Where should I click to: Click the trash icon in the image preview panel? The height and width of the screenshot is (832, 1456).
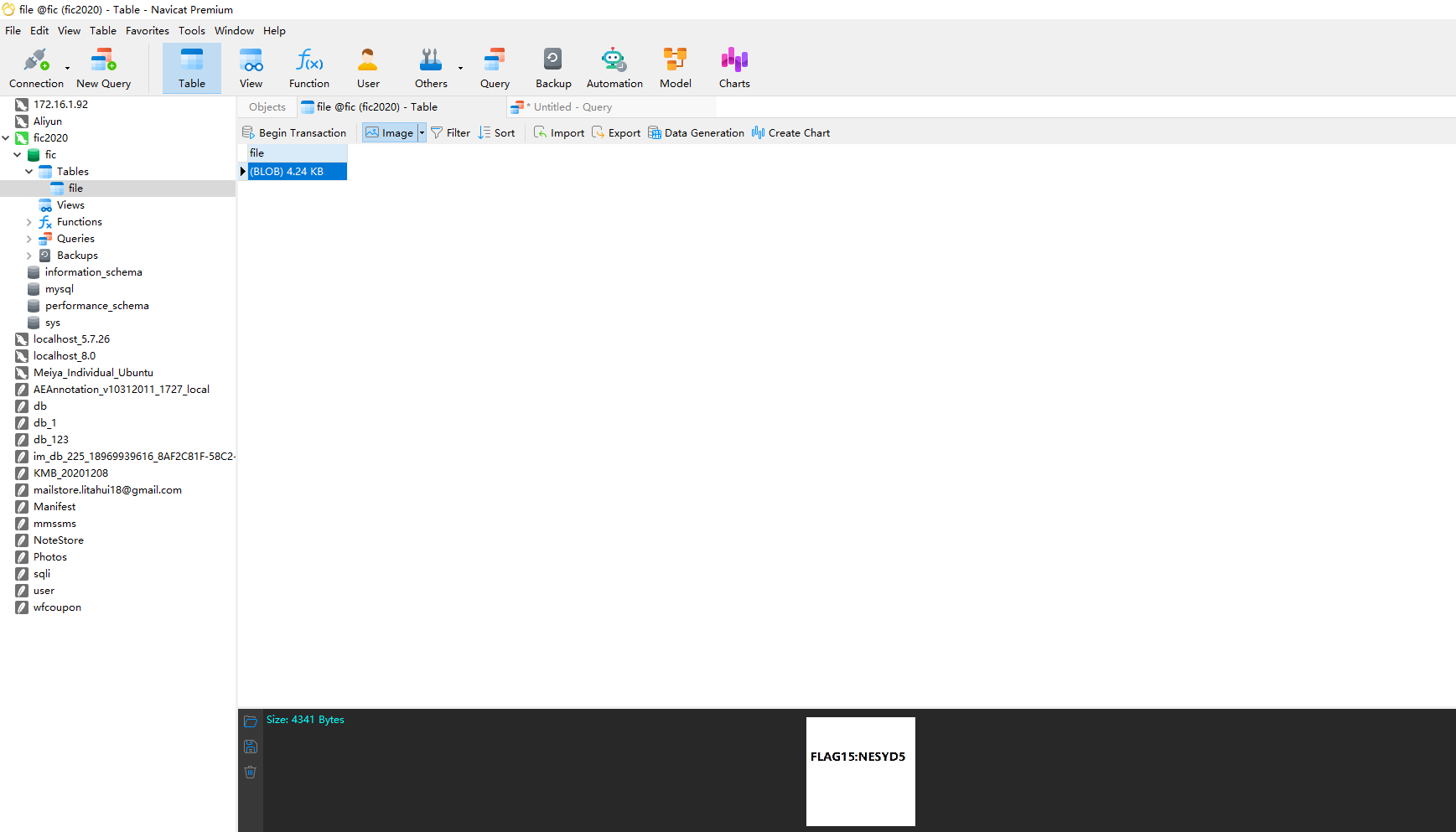tap(251, 772)
